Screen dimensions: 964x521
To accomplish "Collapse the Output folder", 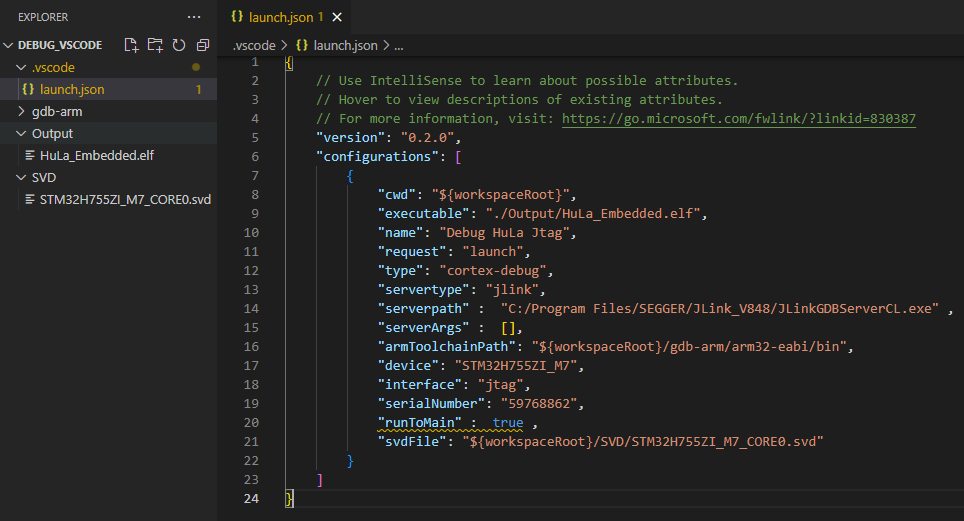I will pyautogui.click(x=21, y=133).
